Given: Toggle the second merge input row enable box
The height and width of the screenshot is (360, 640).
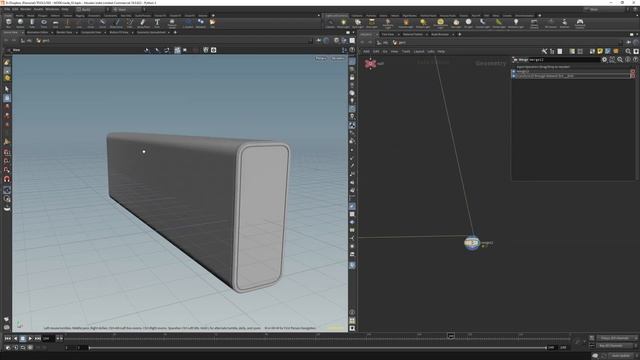Looking at the screenshot, I should [513, 76].
